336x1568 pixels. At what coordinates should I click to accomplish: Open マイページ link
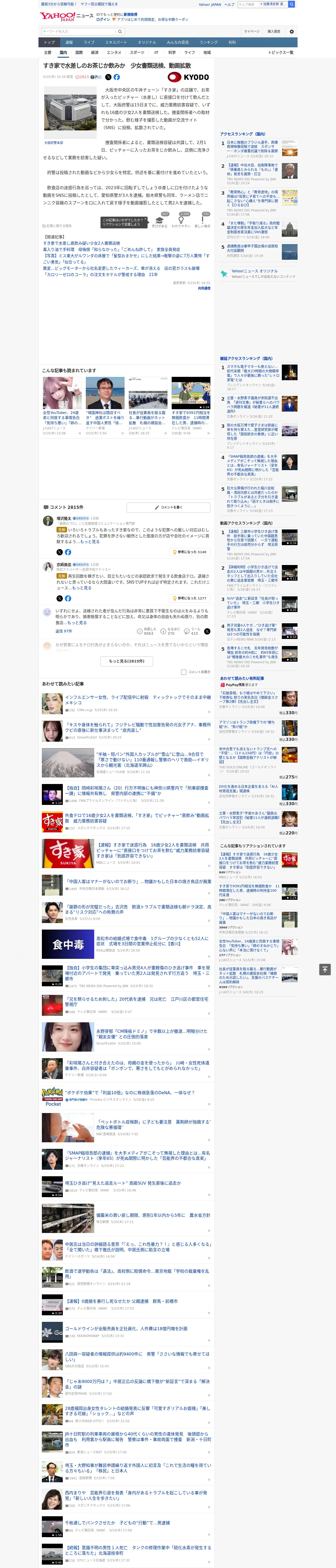point(251,31)
